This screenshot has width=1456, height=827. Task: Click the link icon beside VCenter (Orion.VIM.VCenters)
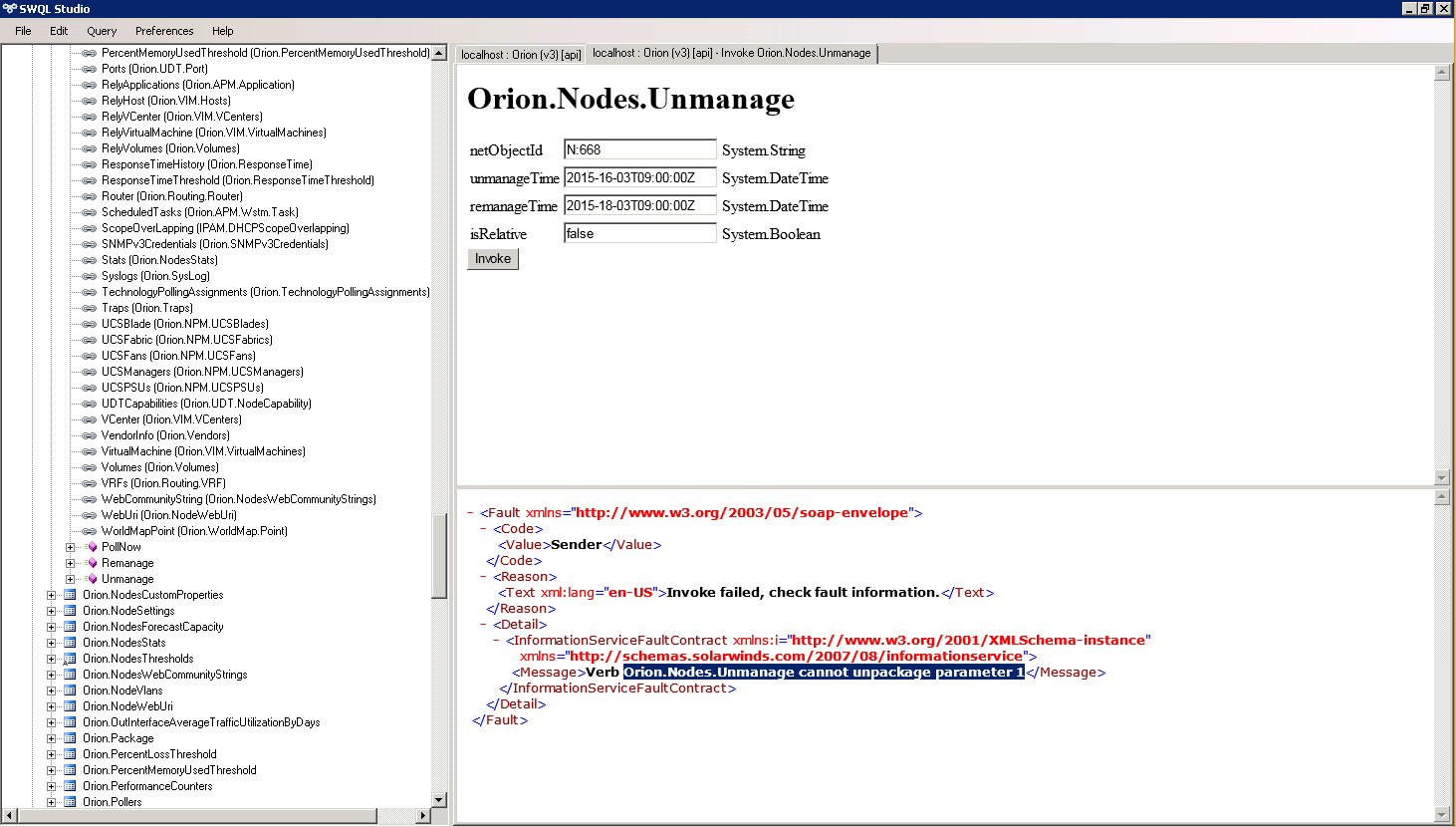pos(89,419)
